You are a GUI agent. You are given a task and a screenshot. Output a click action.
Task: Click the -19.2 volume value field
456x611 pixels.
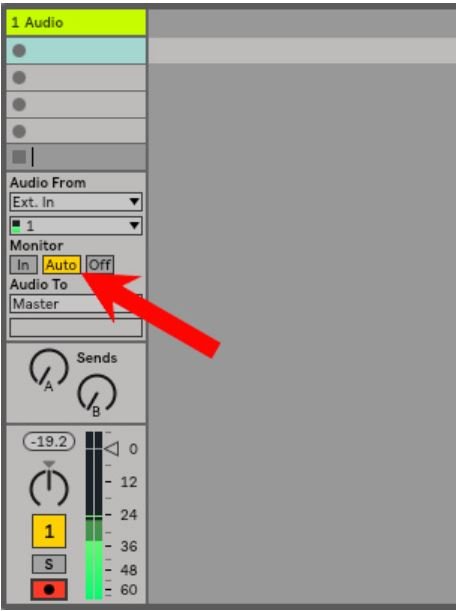[x=49, y=441]
